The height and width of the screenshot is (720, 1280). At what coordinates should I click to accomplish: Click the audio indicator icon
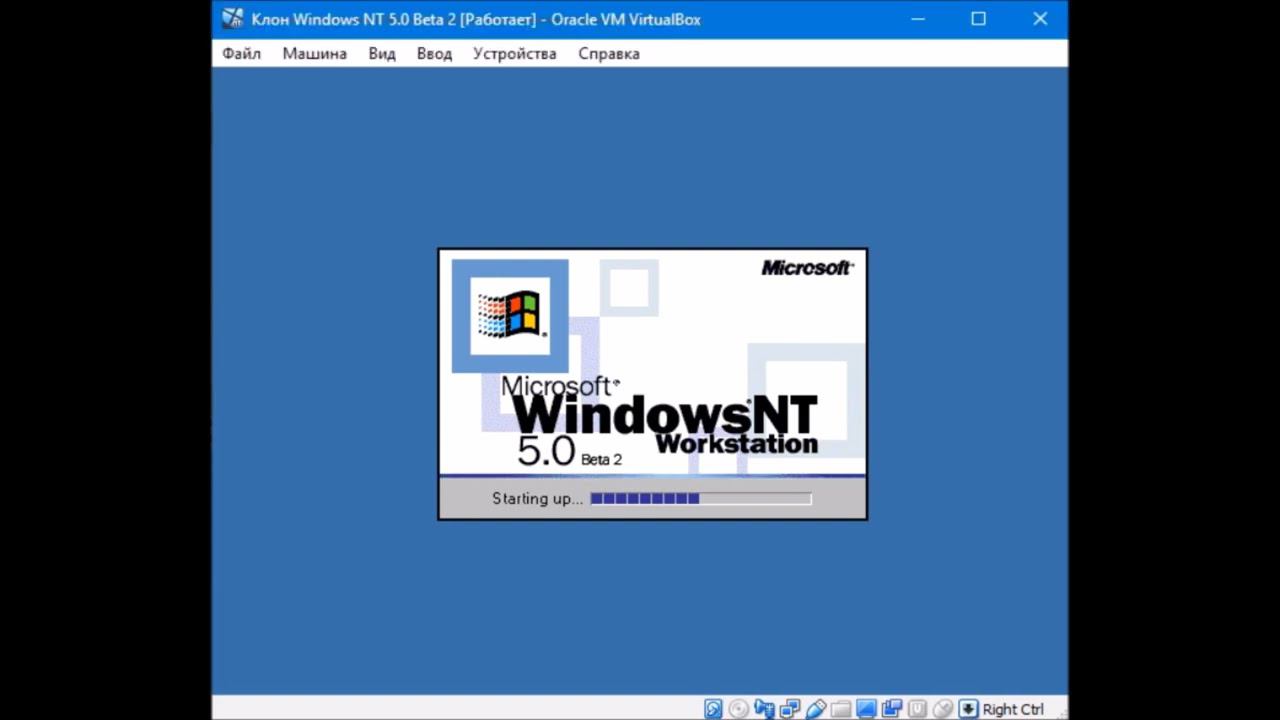coord(764,709)
